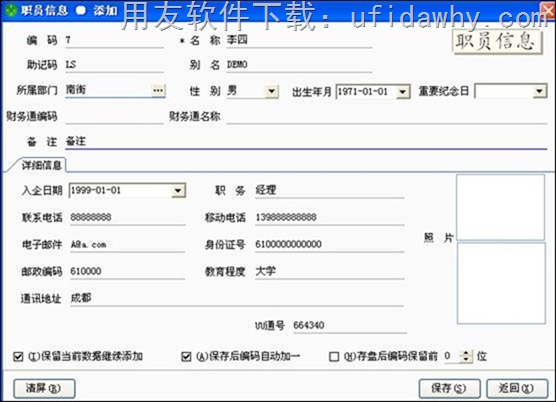
Task: Click the 职务 field with 经理
Action: click(x=329, y=191)
